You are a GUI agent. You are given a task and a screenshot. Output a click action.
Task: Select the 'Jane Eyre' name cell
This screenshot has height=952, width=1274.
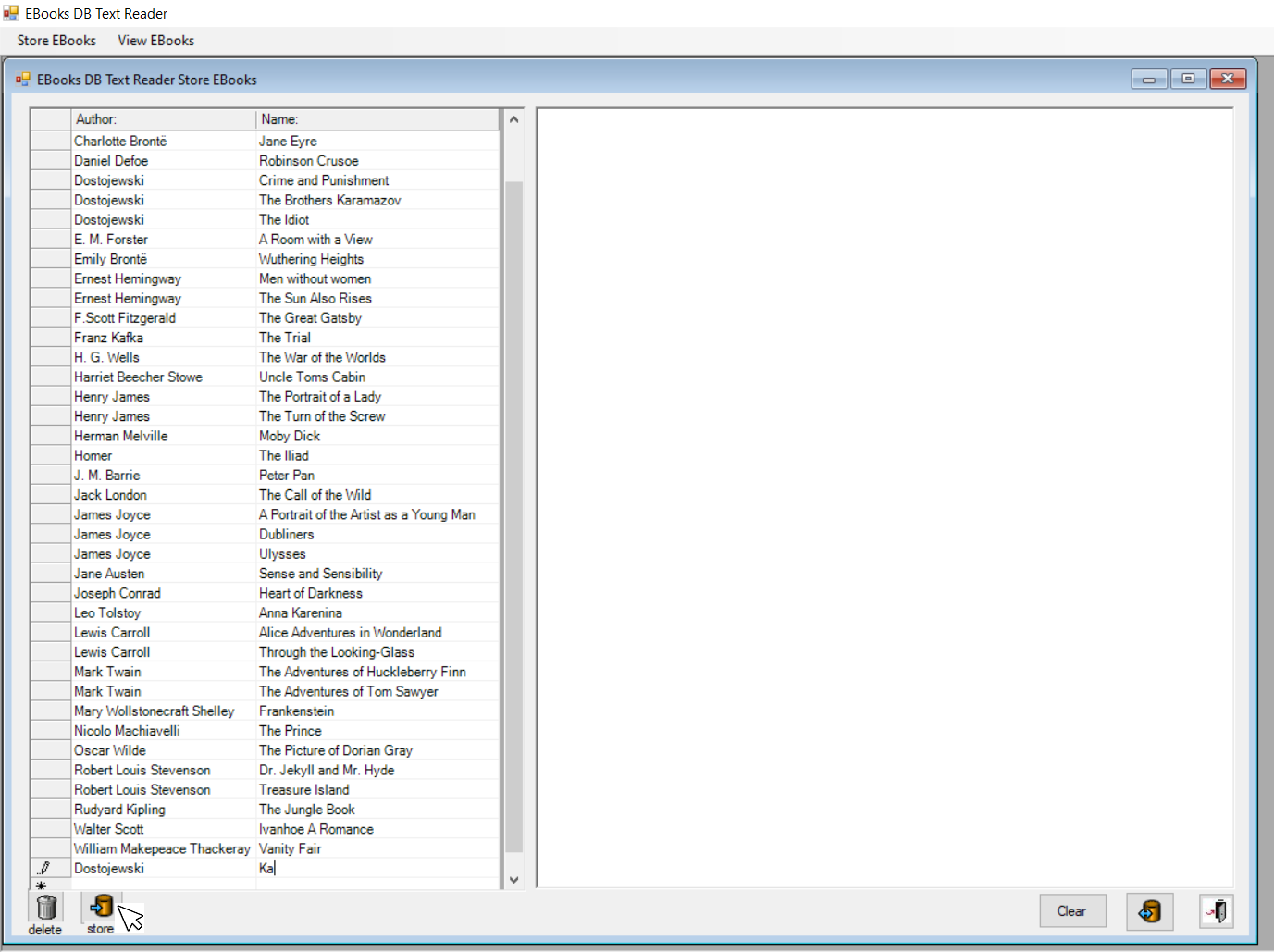(x=377, y=141)
